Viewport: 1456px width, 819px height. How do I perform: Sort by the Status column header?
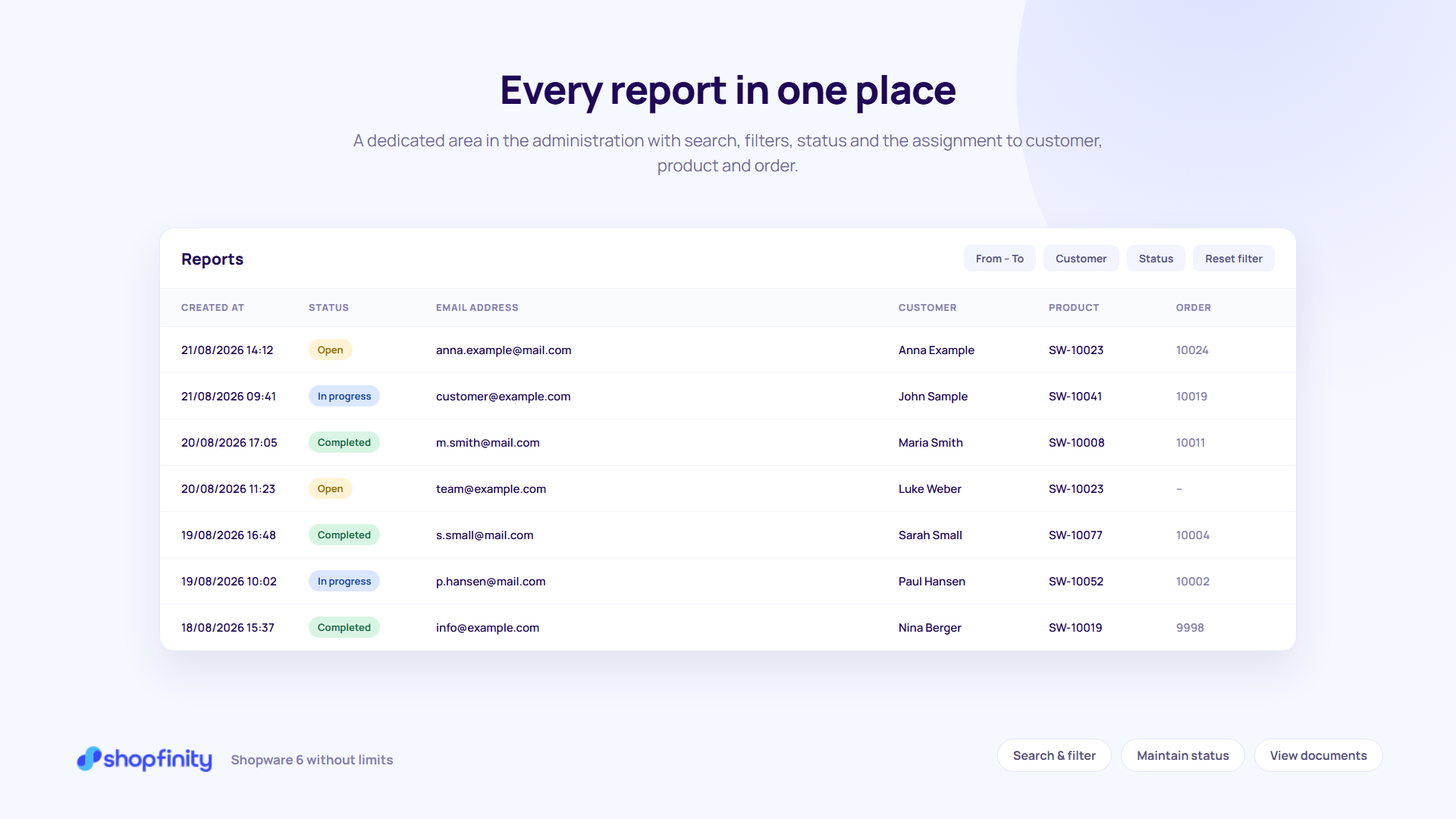(328, 308)
